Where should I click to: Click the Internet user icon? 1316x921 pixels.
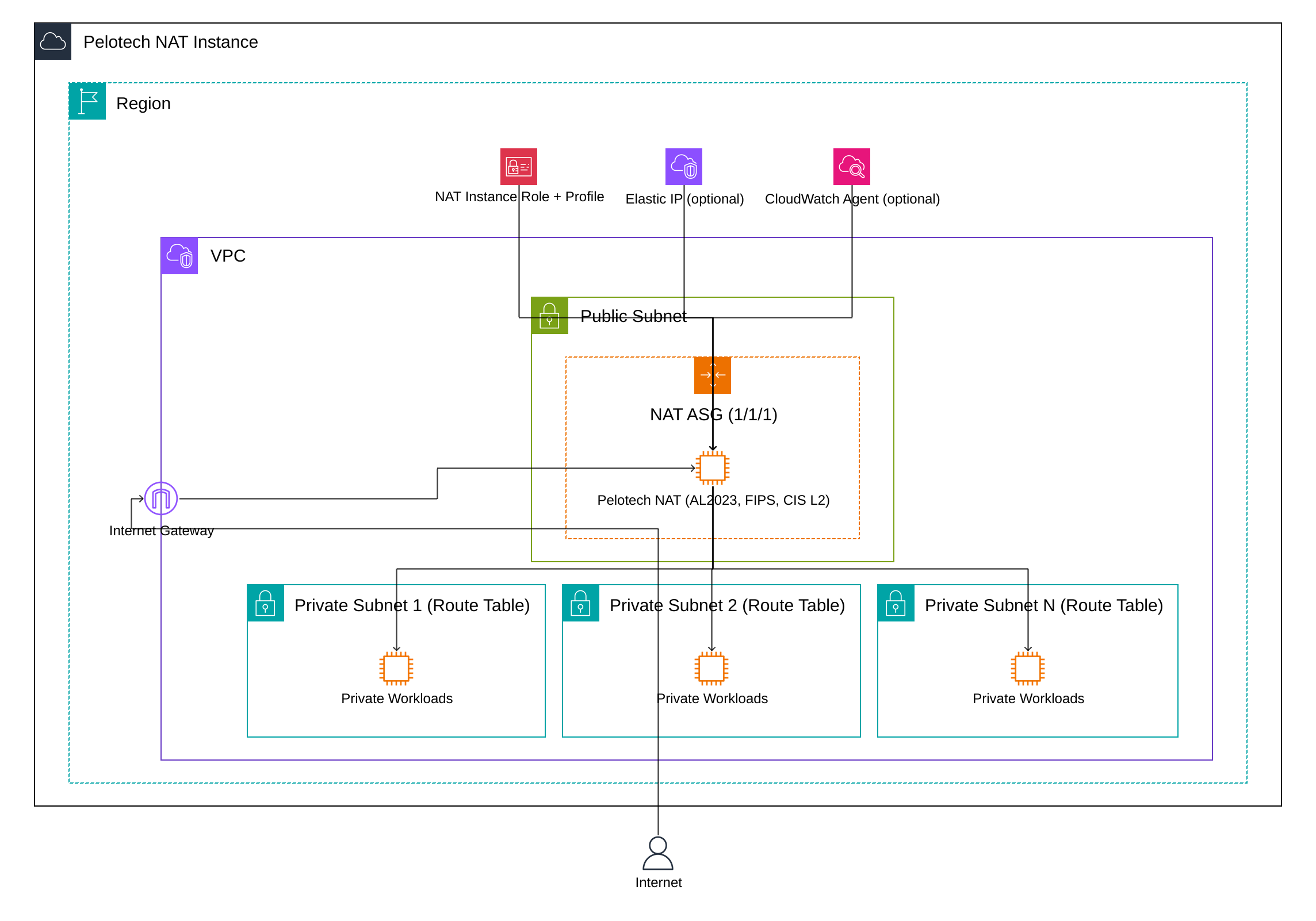point(658,853)
